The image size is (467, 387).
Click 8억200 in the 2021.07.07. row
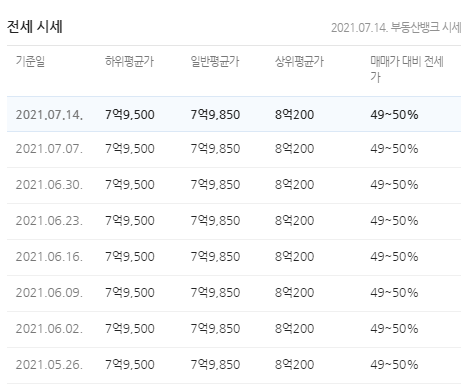point(294,149)
